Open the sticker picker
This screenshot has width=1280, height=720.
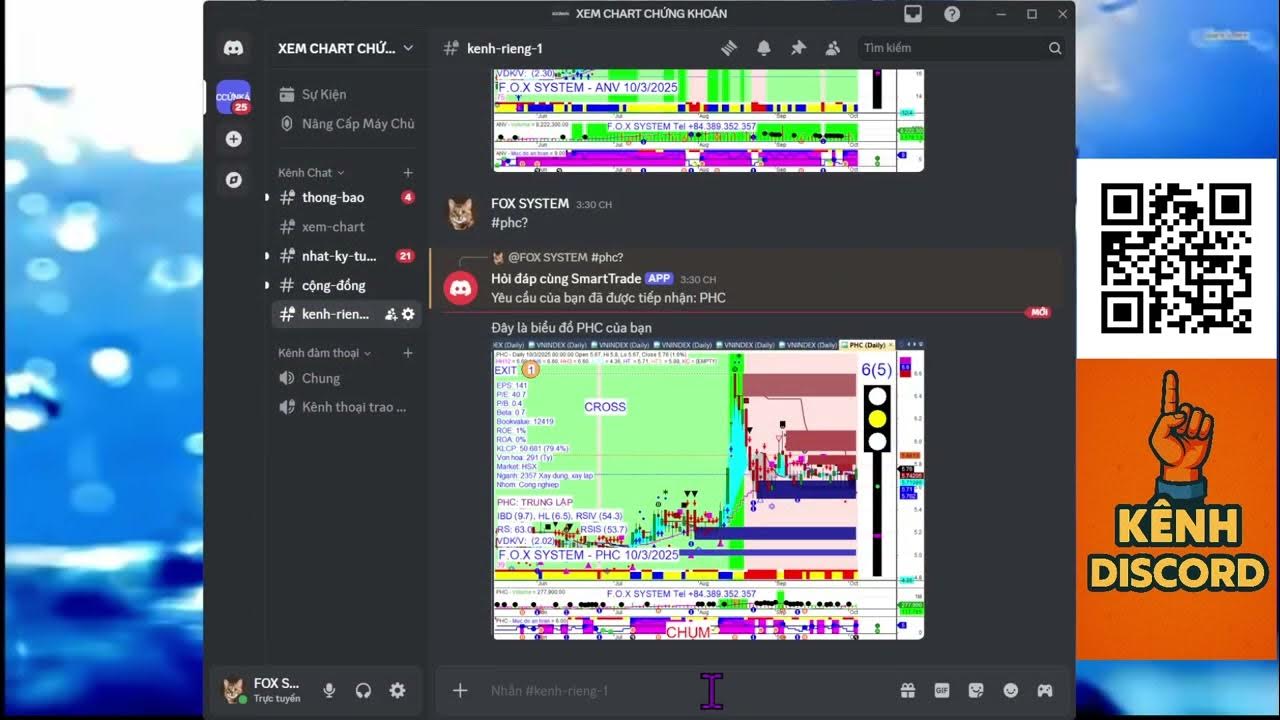click(x=976, y=690)
